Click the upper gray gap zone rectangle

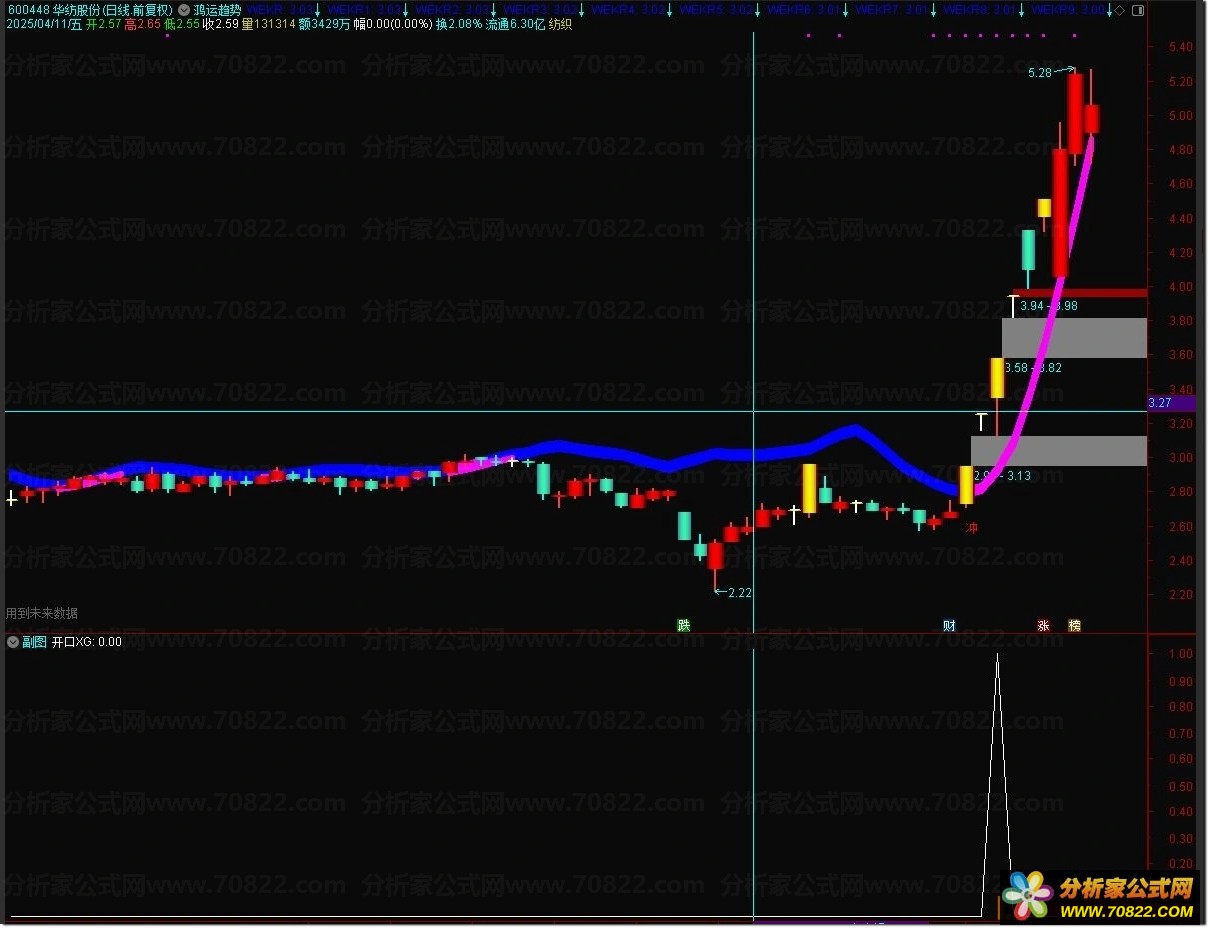(1074, 338)
